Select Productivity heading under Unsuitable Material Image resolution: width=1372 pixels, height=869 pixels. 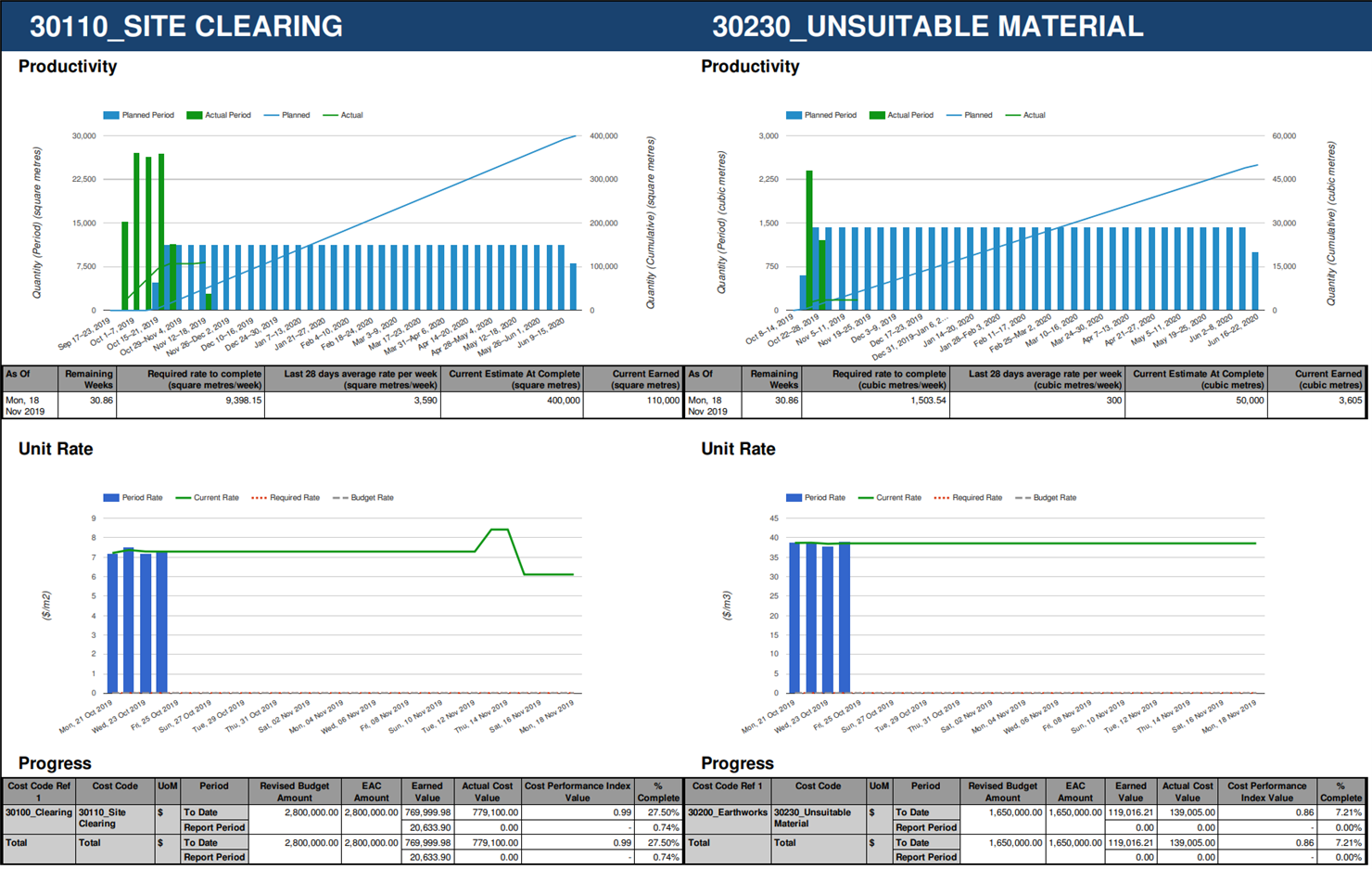(x=750, y=67)
